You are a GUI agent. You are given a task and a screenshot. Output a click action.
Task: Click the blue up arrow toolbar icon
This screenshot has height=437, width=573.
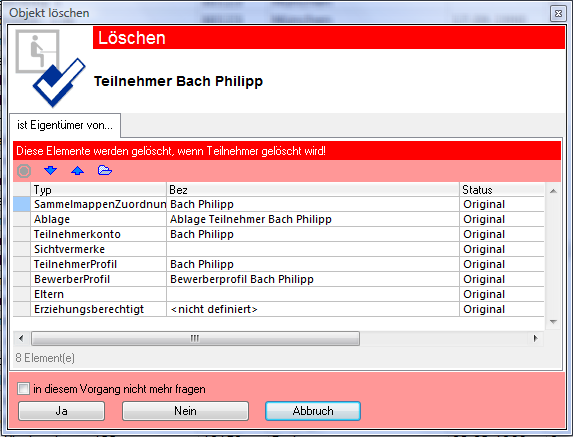tap(77, 171)
